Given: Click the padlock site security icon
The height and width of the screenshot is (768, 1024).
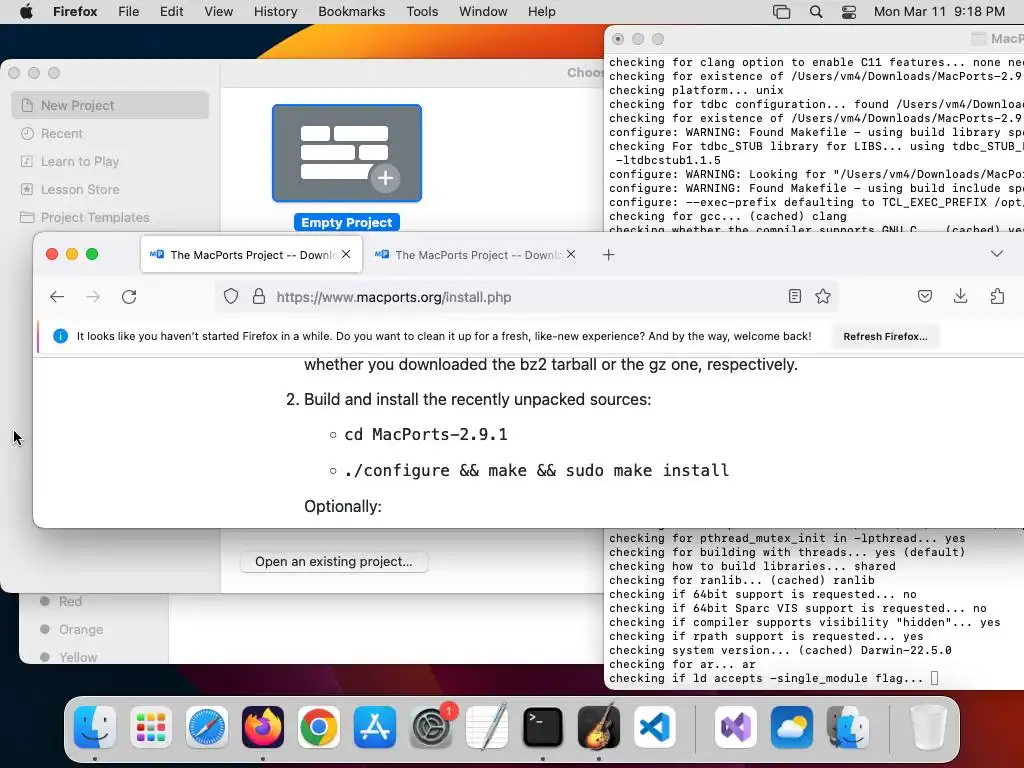Looking at the screenshot, I should tap(259, 296).
